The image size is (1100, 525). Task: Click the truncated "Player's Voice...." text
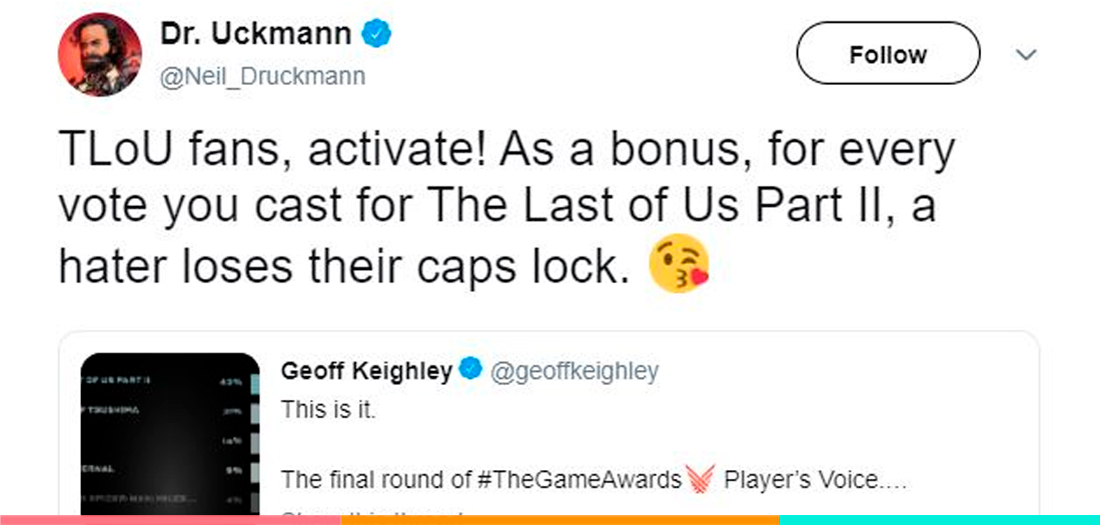pos(813,480)
